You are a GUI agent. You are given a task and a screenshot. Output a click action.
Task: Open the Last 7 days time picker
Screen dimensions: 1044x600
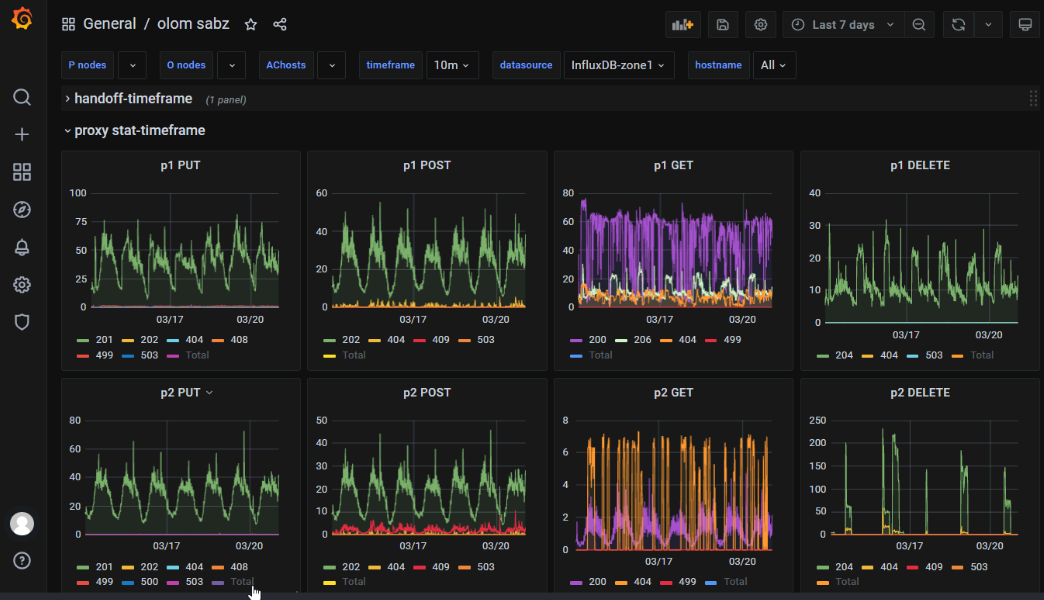[x=843, y=25]
